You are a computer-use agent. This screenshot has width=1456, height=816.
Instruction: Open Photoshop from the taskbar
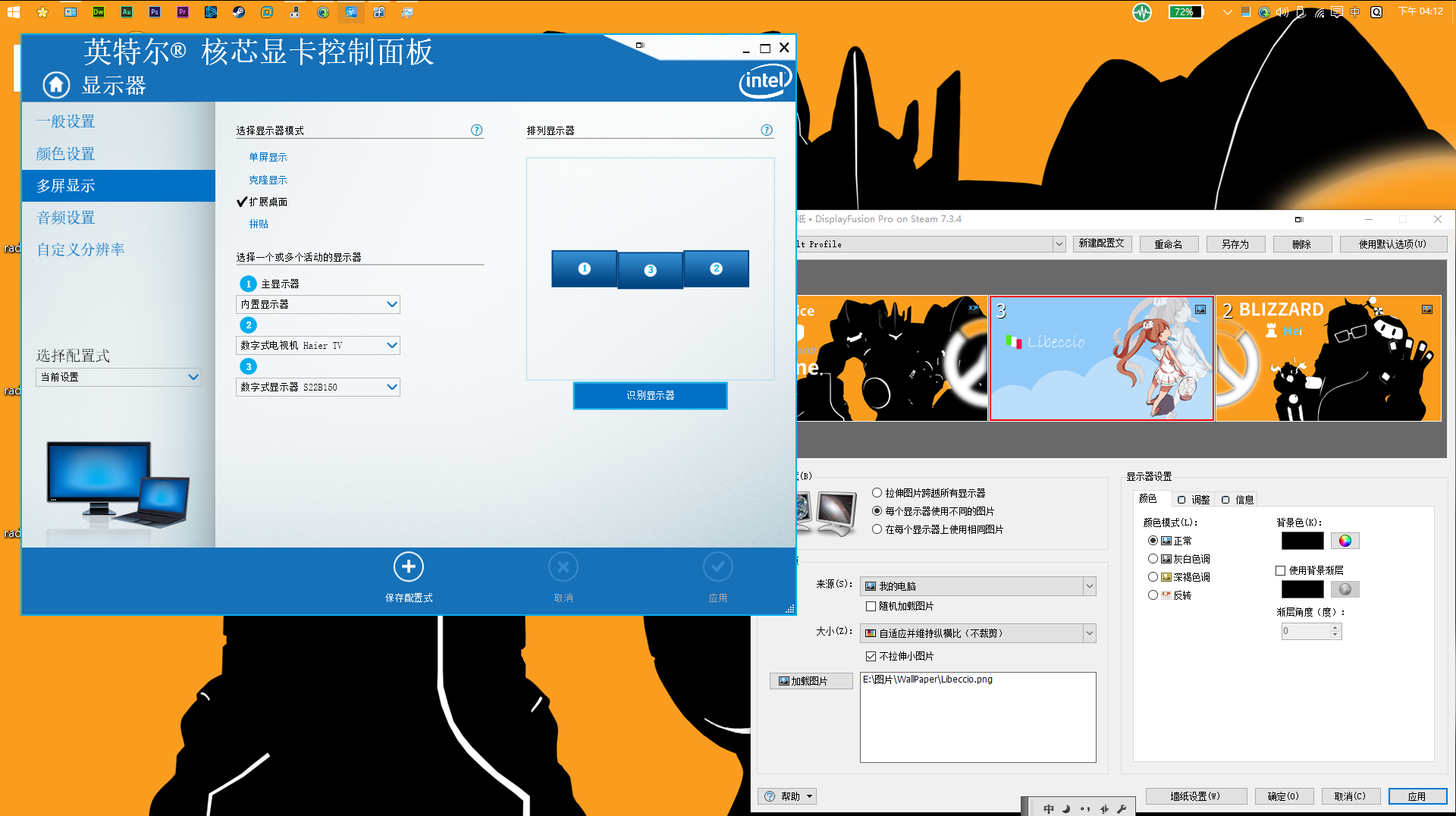155,11
